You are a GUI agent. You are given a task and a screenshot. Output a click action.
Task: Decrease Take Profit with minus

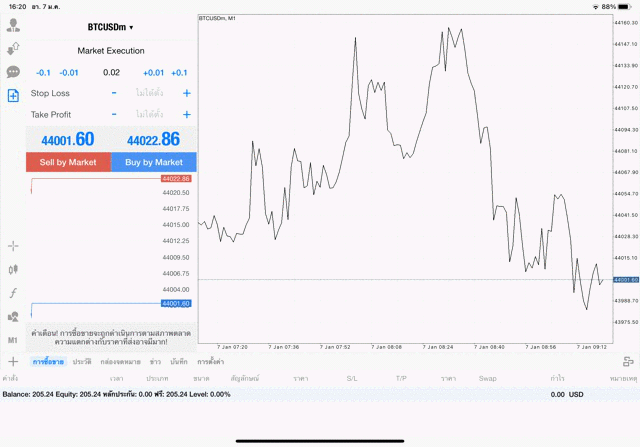(114, 114)
